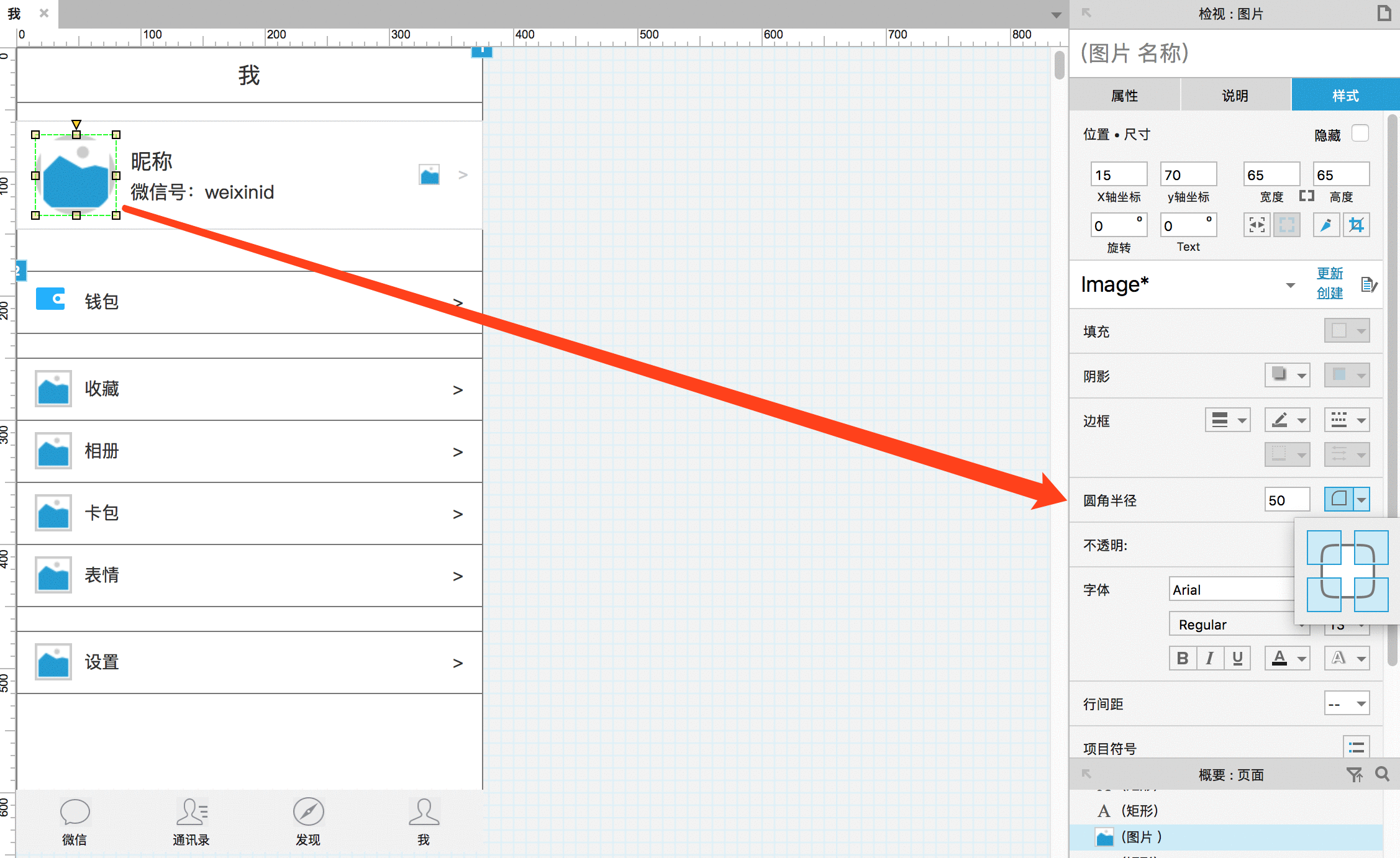Switch to the 说明 tab
The image size is (1400, 858).
[x=1235, y=95]
